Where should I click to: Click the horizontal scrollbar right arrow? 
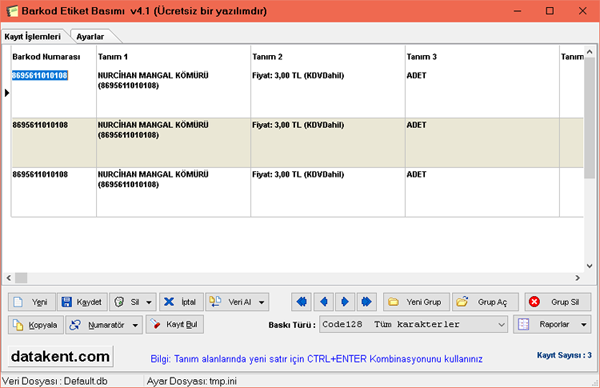click(578, 278)
